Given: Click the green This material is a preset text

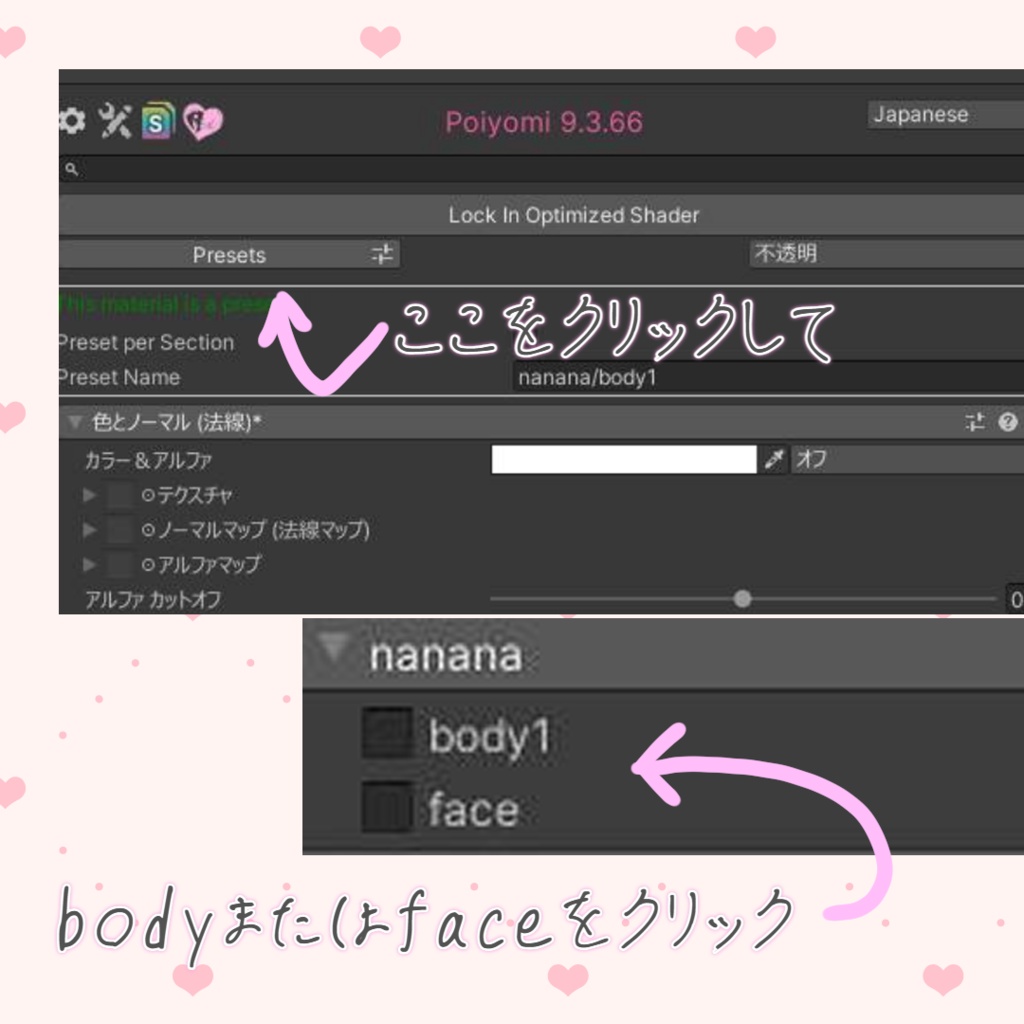Looking at the screenshot, I should pos(167,304).
